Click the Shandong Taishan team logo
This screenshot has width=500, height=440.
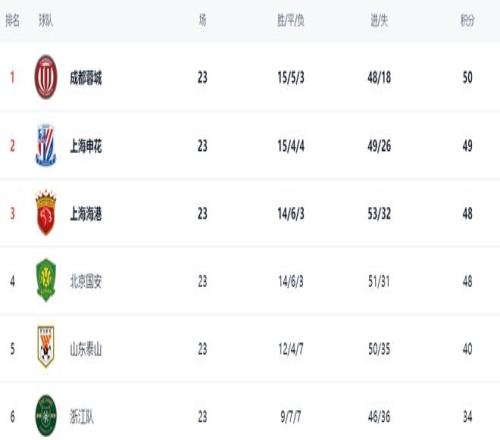[46, 347]
